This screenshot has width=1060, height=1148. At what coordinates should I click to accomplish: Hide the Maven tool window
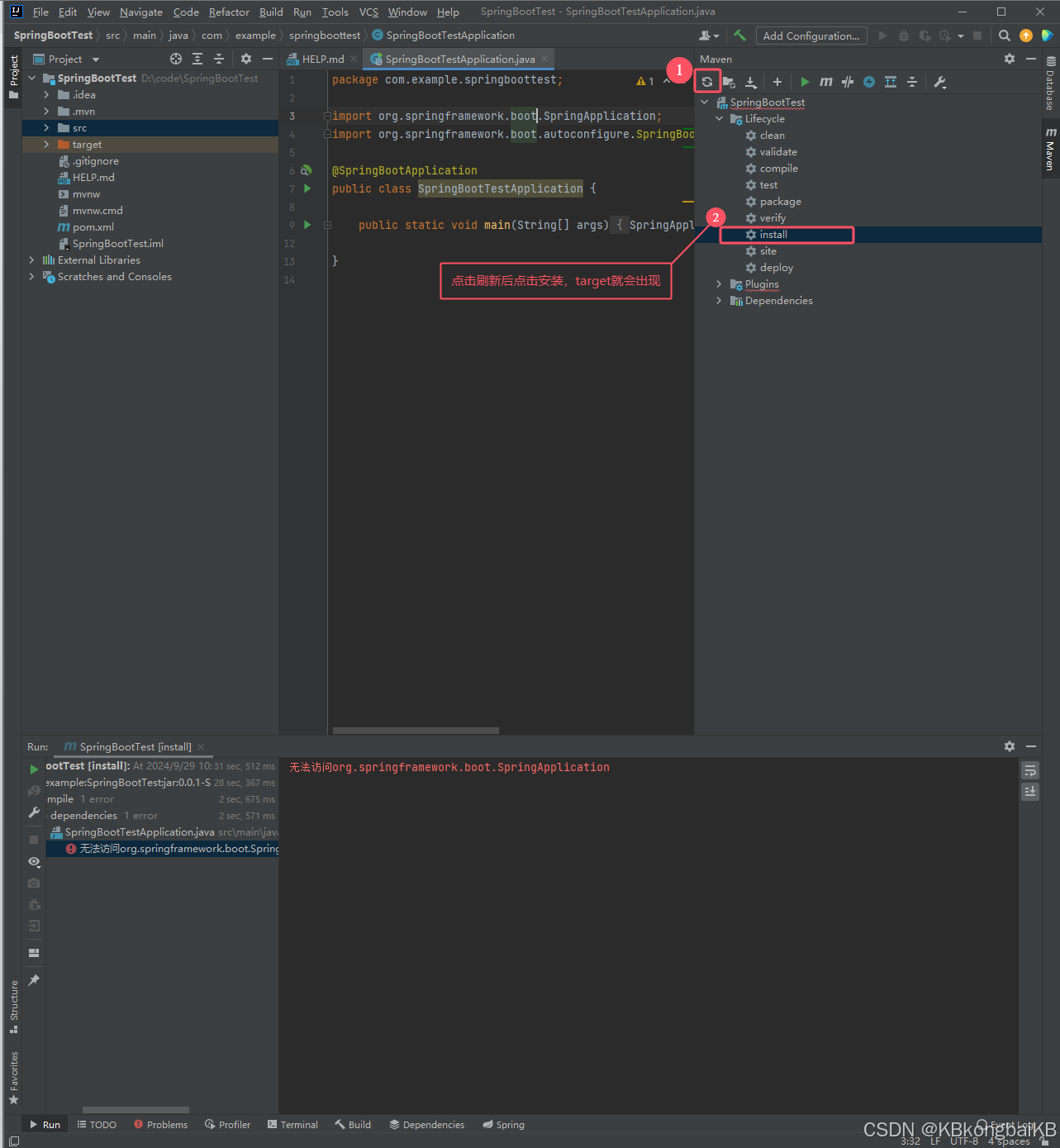pyautogui.click(x=1031, y=59)
